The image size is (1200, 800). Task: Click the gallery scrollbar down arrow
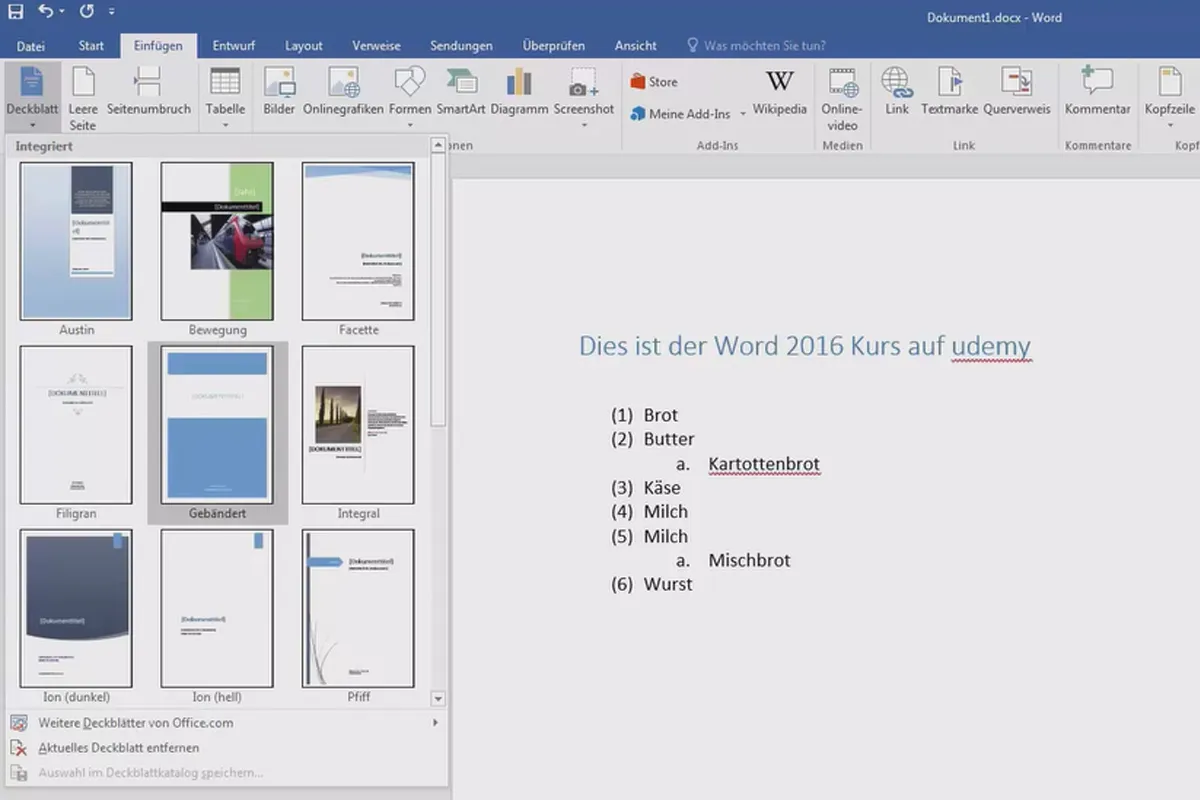point(438,698)
